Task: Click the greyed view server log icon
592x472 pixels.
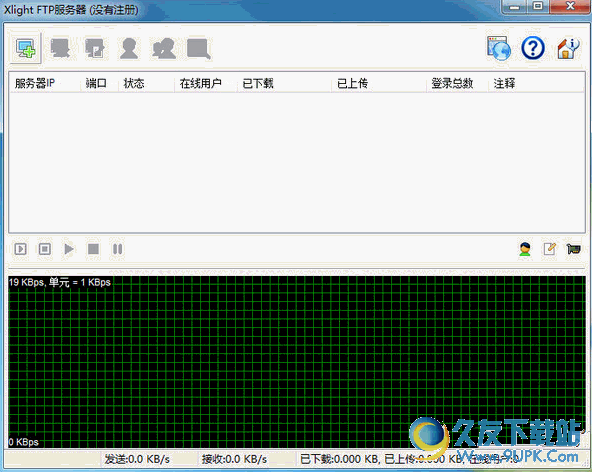Action: pyautogui.click(x=199, y=48)
